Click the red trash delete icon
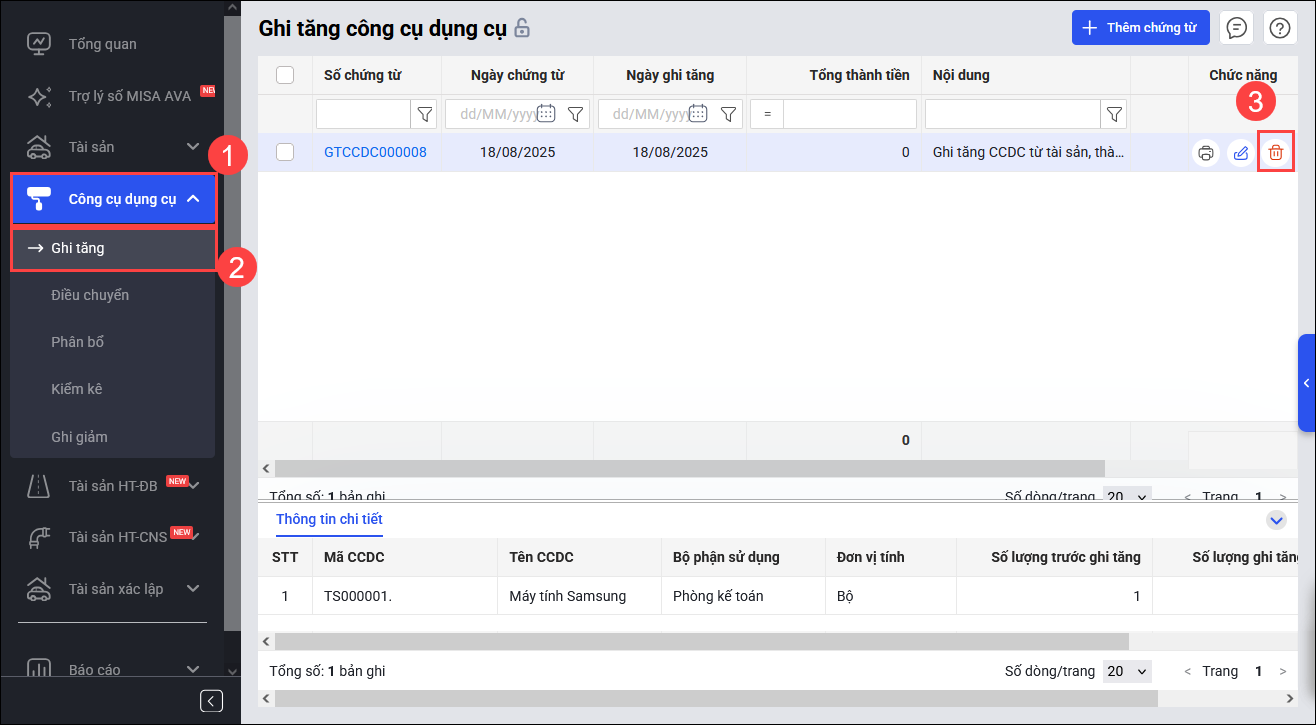The width and height of the screenshot is (1316, 725). click(x=1276, y=153)
